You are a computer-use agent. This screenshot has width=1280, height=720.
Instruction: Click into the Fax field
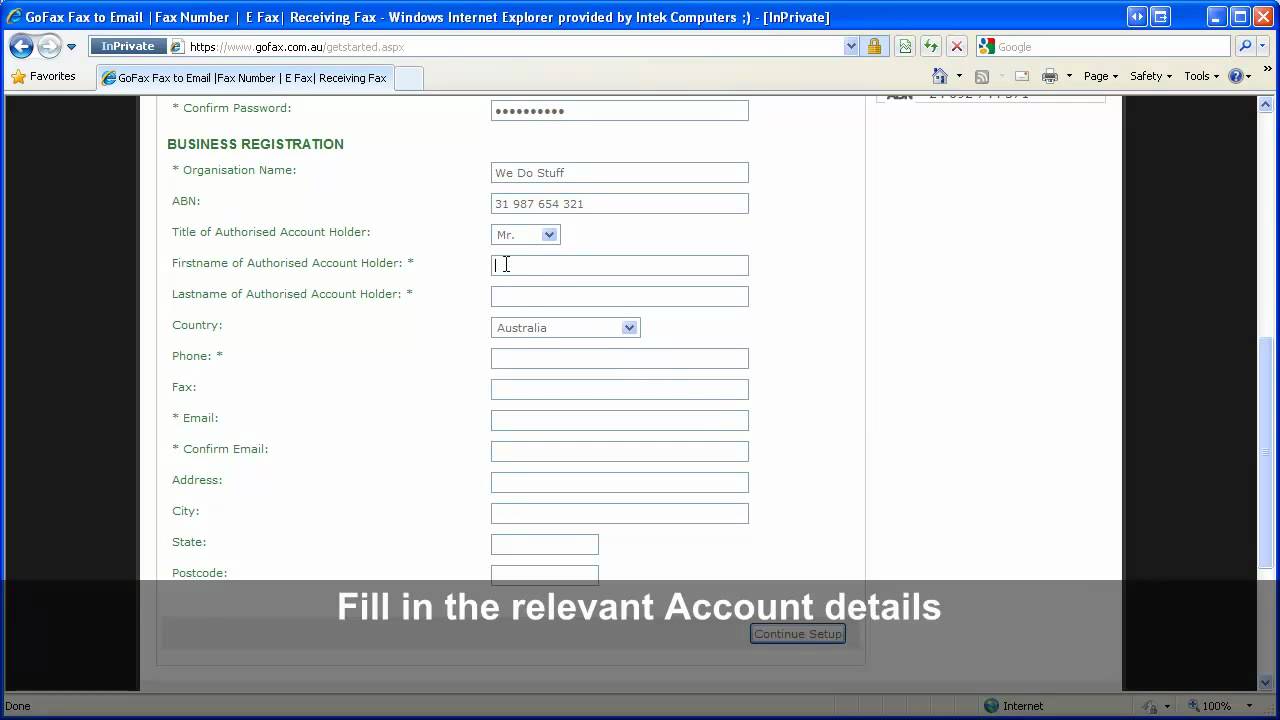click(x=620, y=389)
